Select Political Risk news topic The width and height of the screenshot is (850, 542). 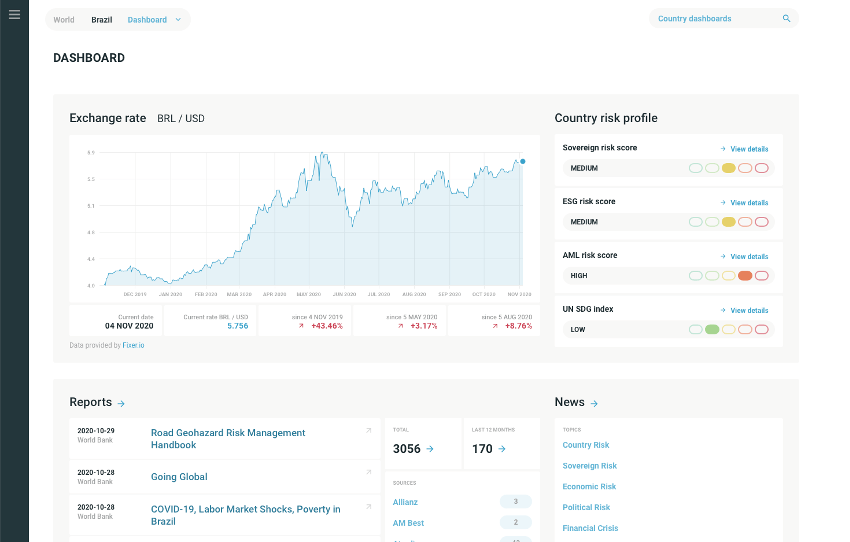(x=586, y=507)
